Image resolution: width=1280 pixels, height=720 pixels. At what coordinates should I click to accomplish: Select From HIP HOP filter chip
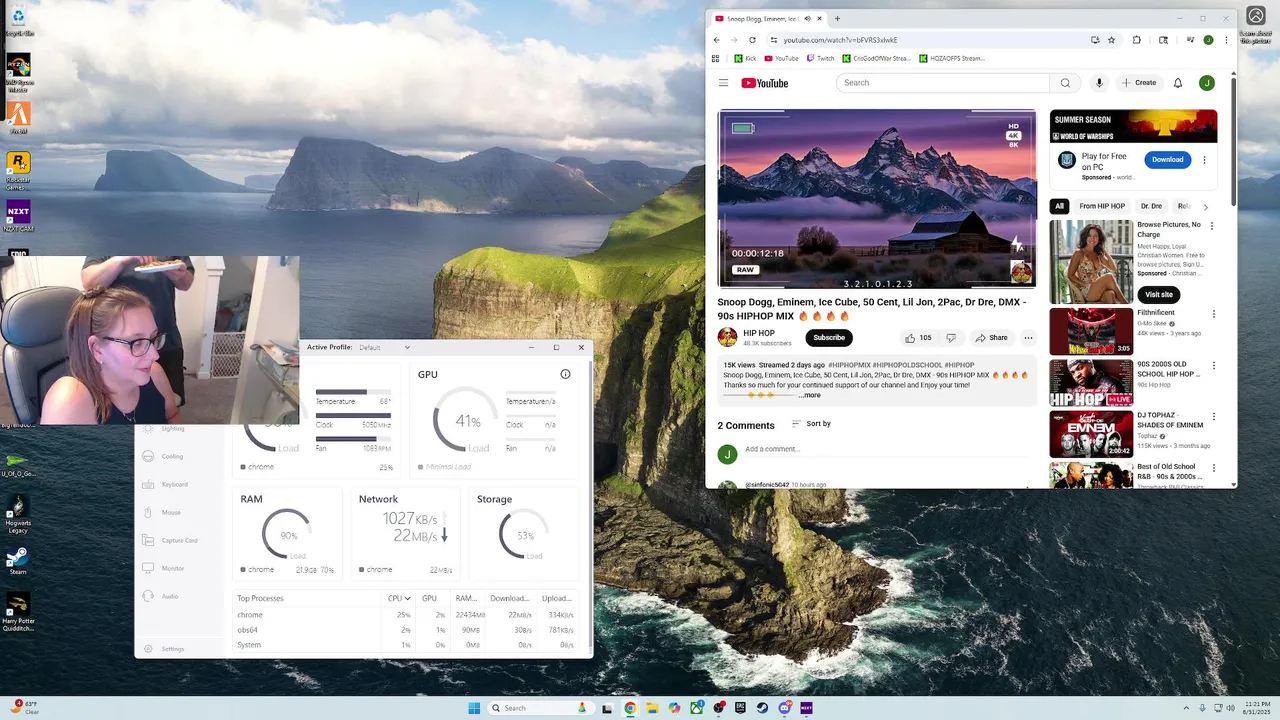click(x=1102, y=206)
